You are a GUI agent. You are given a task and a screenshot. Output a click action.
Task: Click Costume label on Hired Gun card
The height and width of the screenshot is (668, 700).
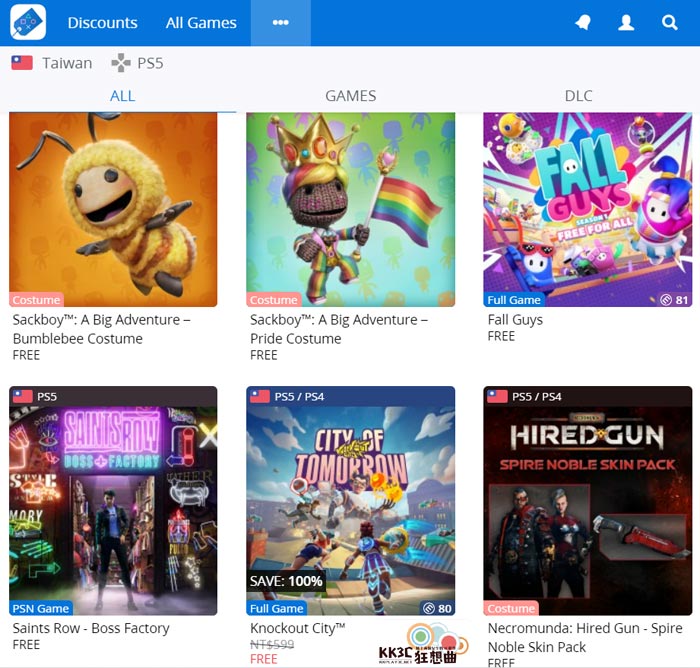coord(511,608)
